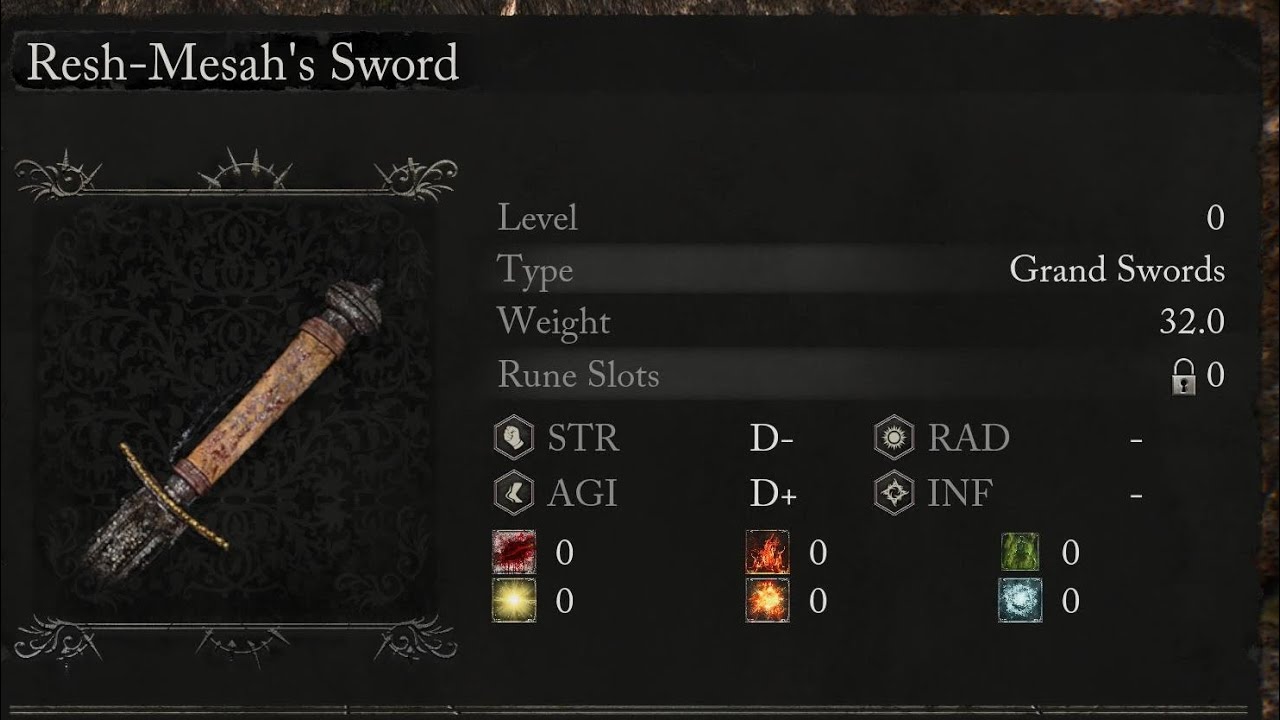Viewport: 1280px width, 720px height.
Task: Click the Resh-Mesah's Sword item thumbnail
Action: 236,407
